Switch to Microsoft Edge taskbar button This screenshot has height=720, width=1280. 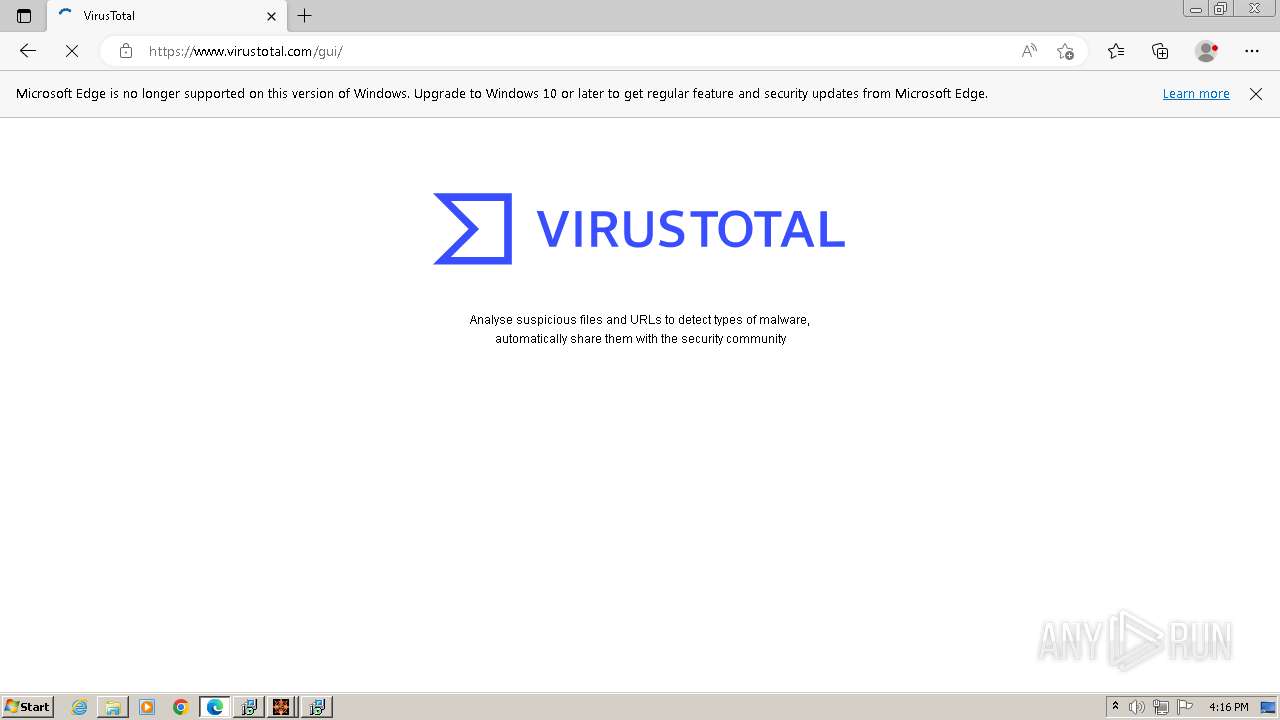coord(215,707)
